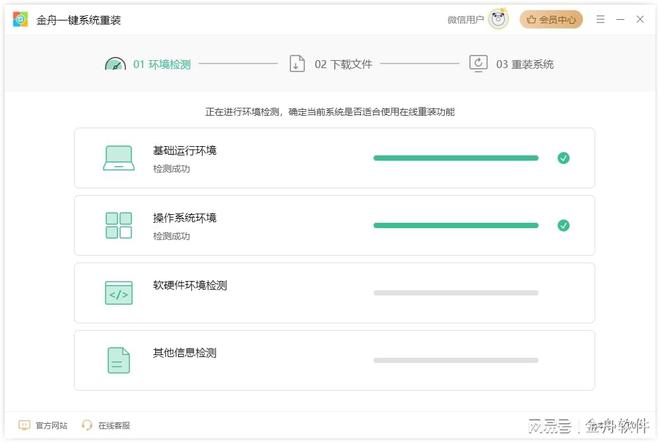Click the laptop icon for 基础运行环境
Screen dimensions: 660x443
point(119,158)
